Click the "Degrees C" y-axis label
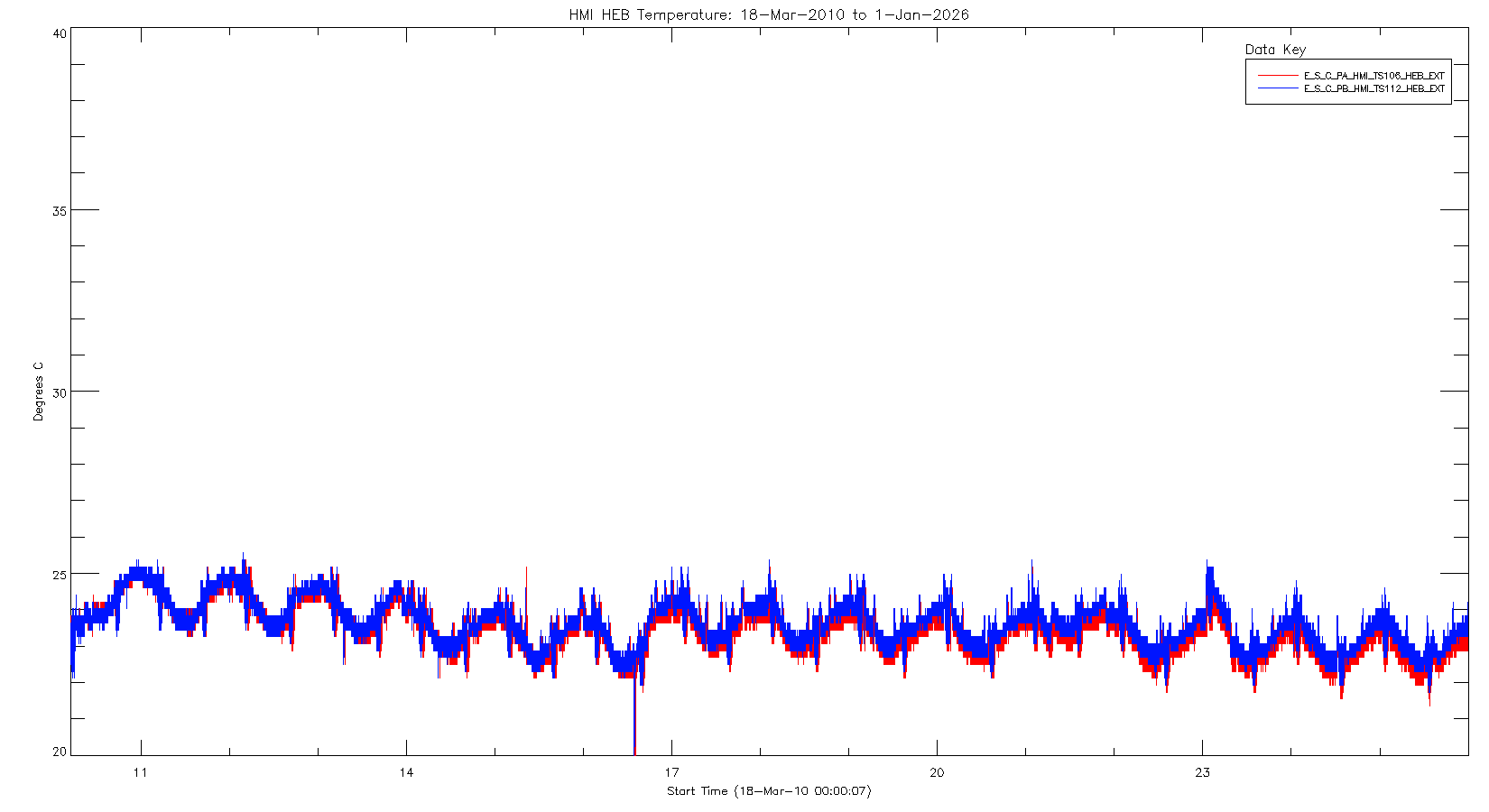 point(38,392)
